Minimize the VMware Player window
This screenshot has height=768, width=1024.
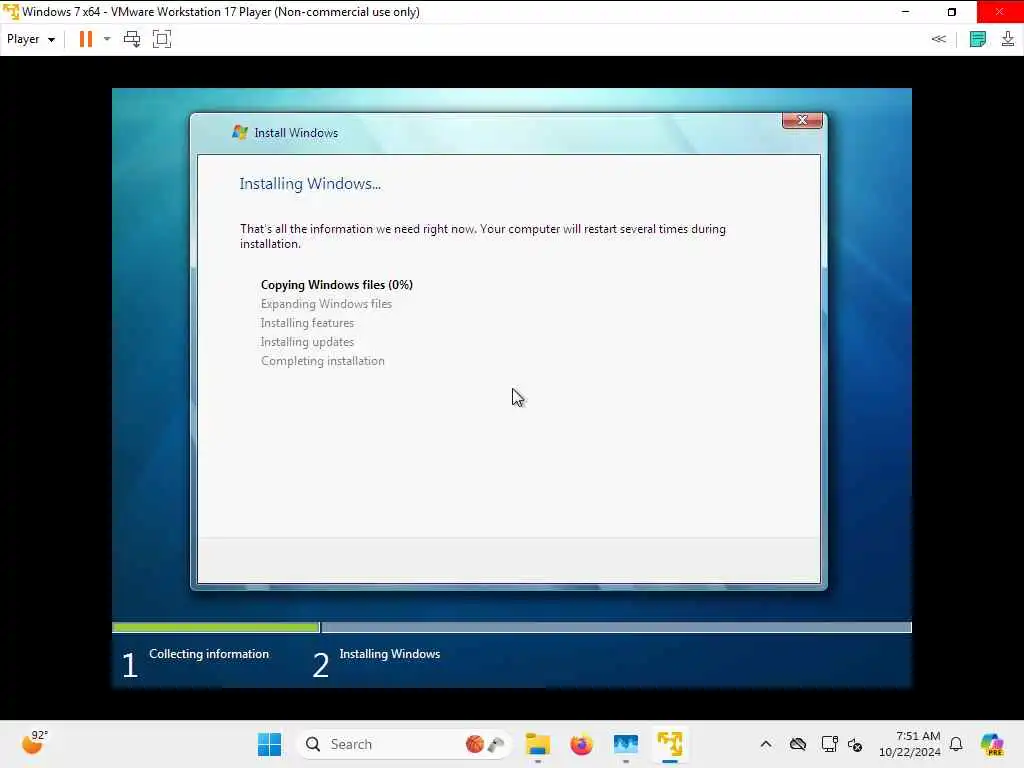coord(905,12)
